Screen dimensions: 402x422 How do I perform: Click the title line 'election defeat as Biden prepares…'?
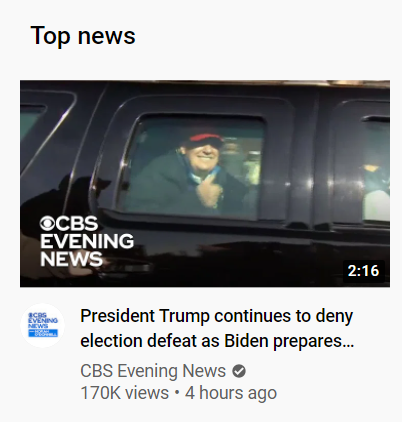[217, 341]
